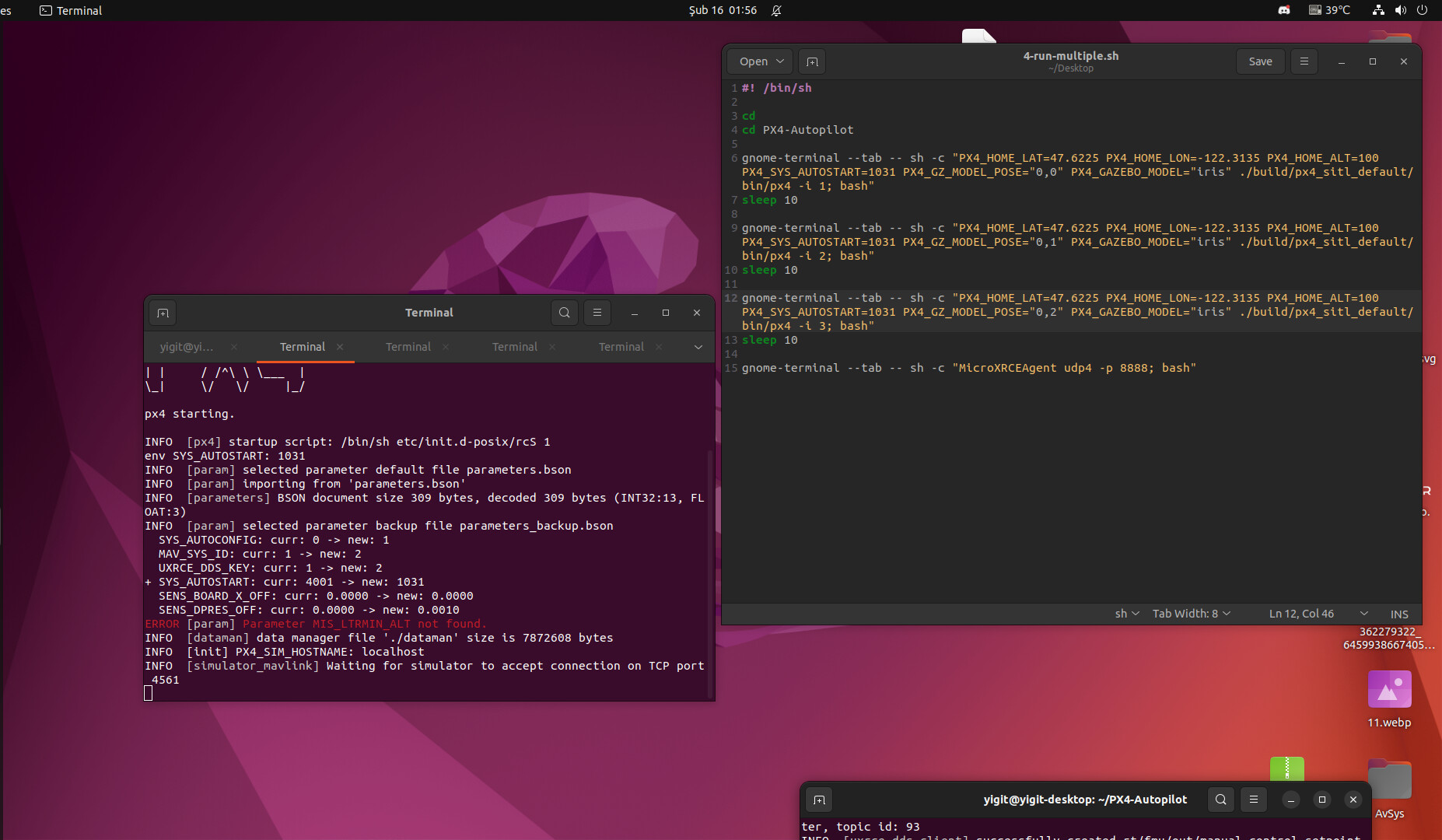1442x840 pixels.
Task: Expand terminal tab list chevron
Action: tap(698, 347)
